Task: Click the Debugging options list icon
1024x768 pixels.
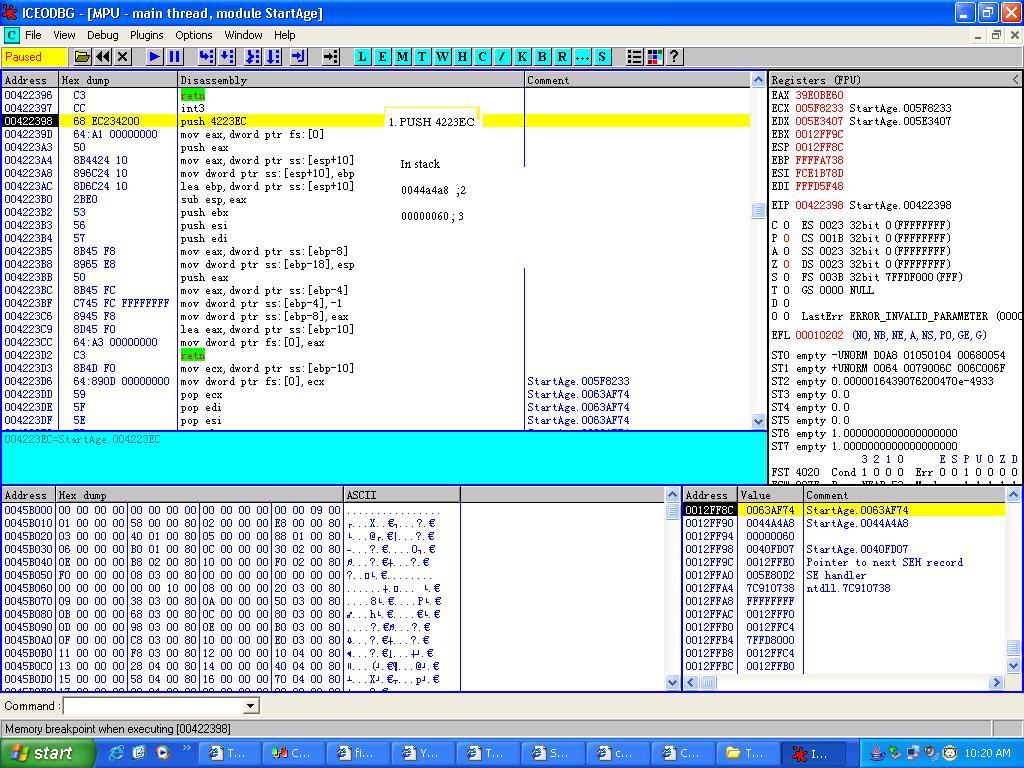Action: [x=634, y=57]
